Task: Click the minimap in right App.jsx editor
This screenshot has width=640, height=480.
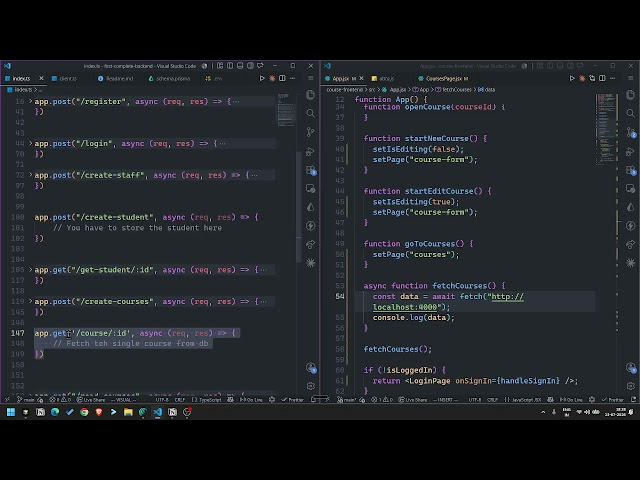Action: [x=606, y=129]
